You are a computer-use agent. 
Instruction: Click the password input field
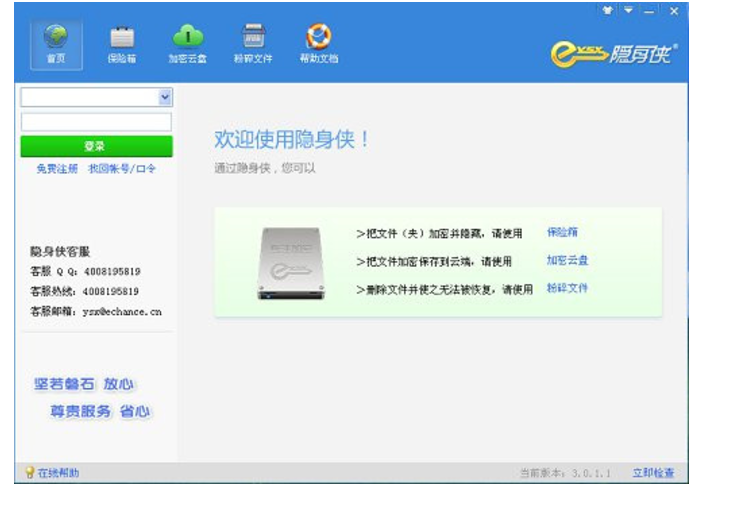pyautogui.click(x=96, y=122)
